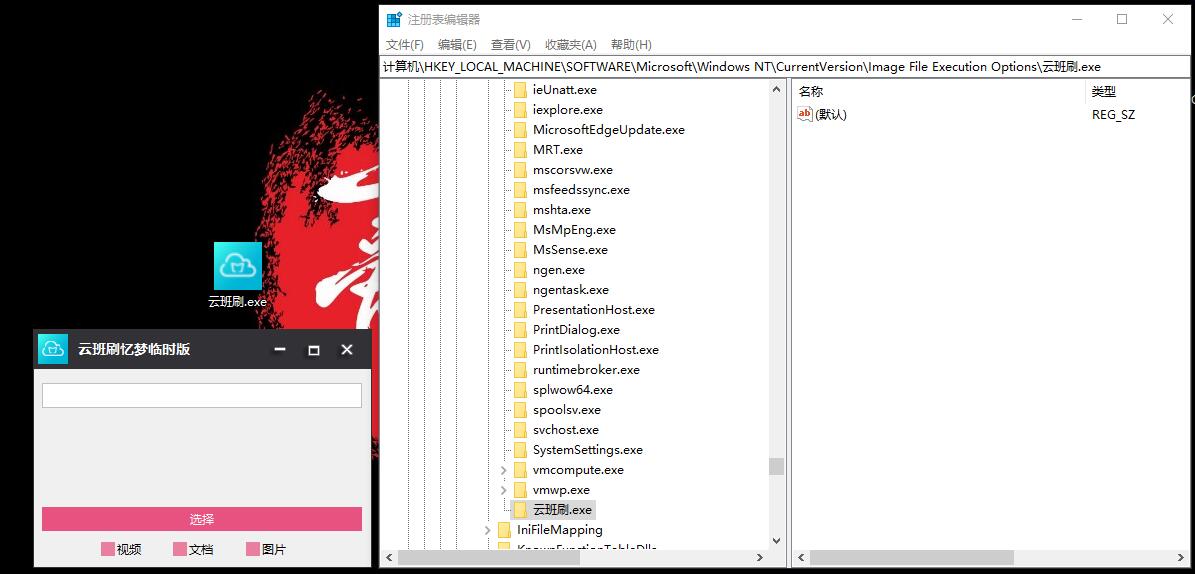1195x574 pixels.
Task: Select the MsSense.exe folder icon
Action: pos(520,249)
